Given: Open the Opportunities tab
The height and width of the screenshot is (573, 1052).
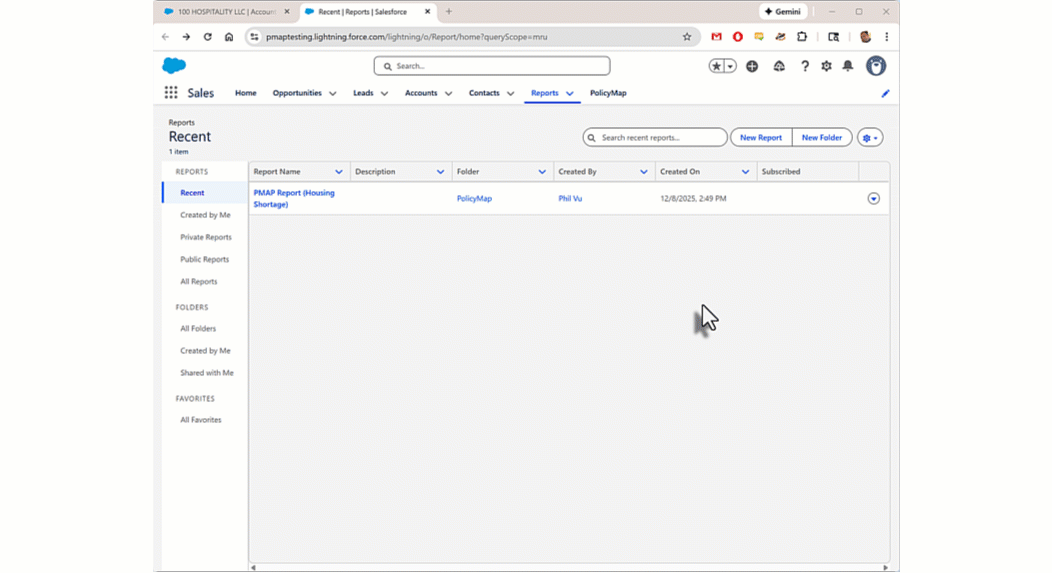Looking at the screenshot, I should [x=297, y=93].
